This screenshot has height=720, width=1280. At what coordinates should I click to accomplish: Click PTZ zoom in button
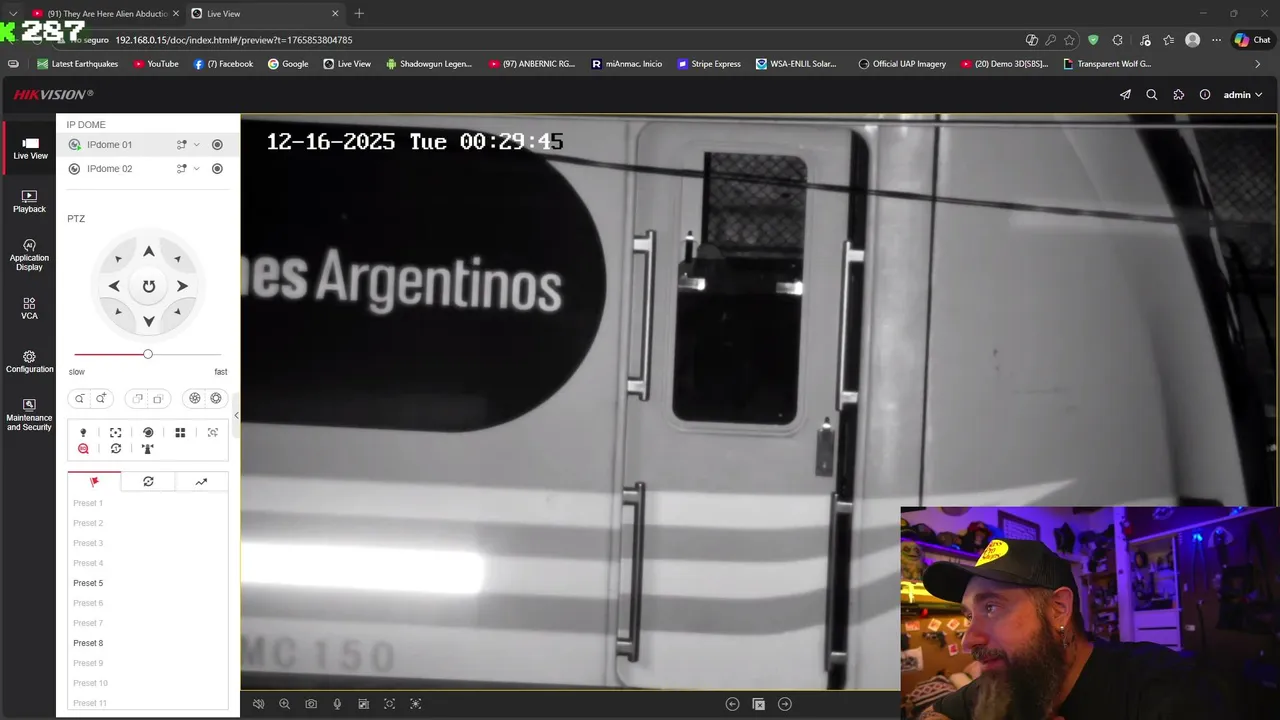tap(101, 399)
